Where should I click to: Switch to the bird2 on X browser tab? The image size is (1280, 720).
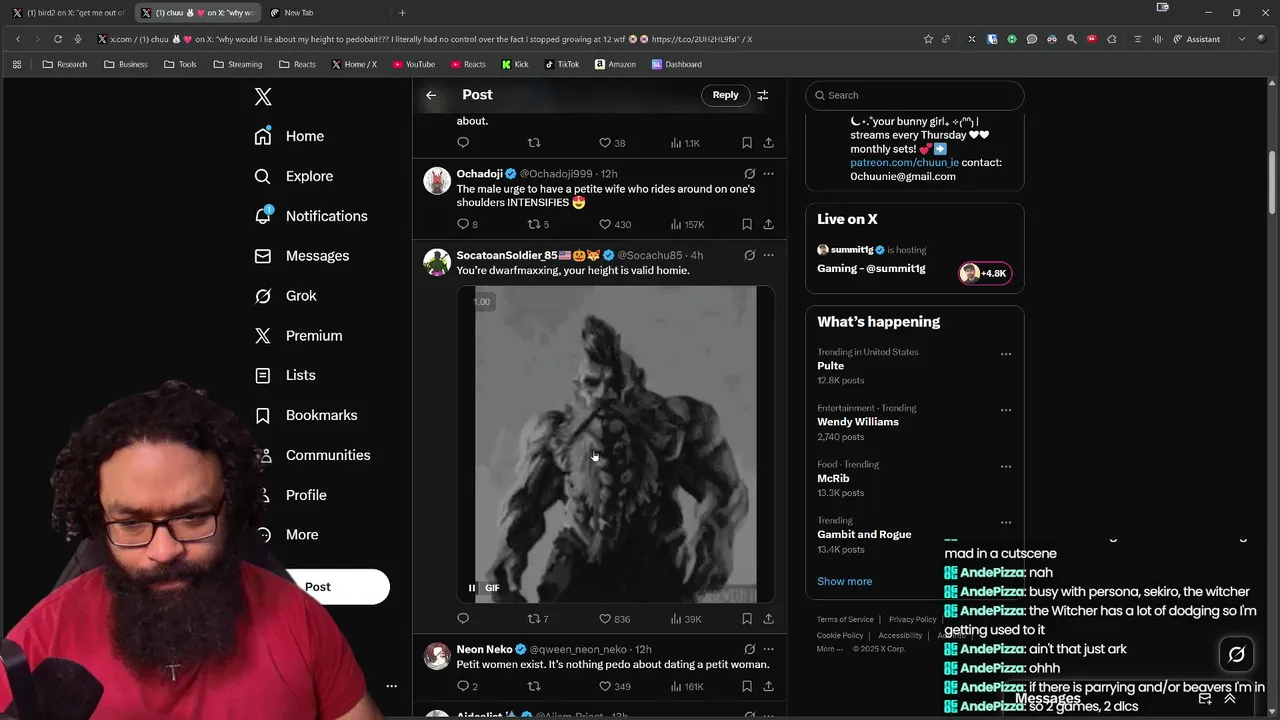(68, 13)
